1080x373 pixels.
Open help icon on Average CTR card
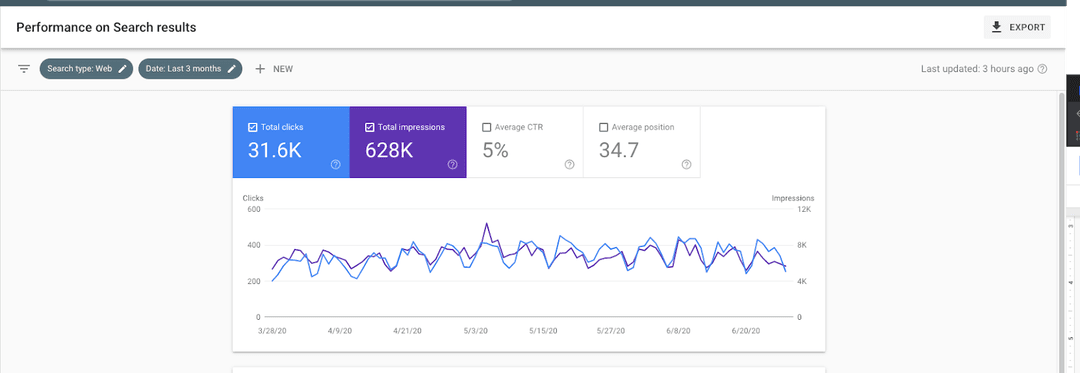pos(570,164)
